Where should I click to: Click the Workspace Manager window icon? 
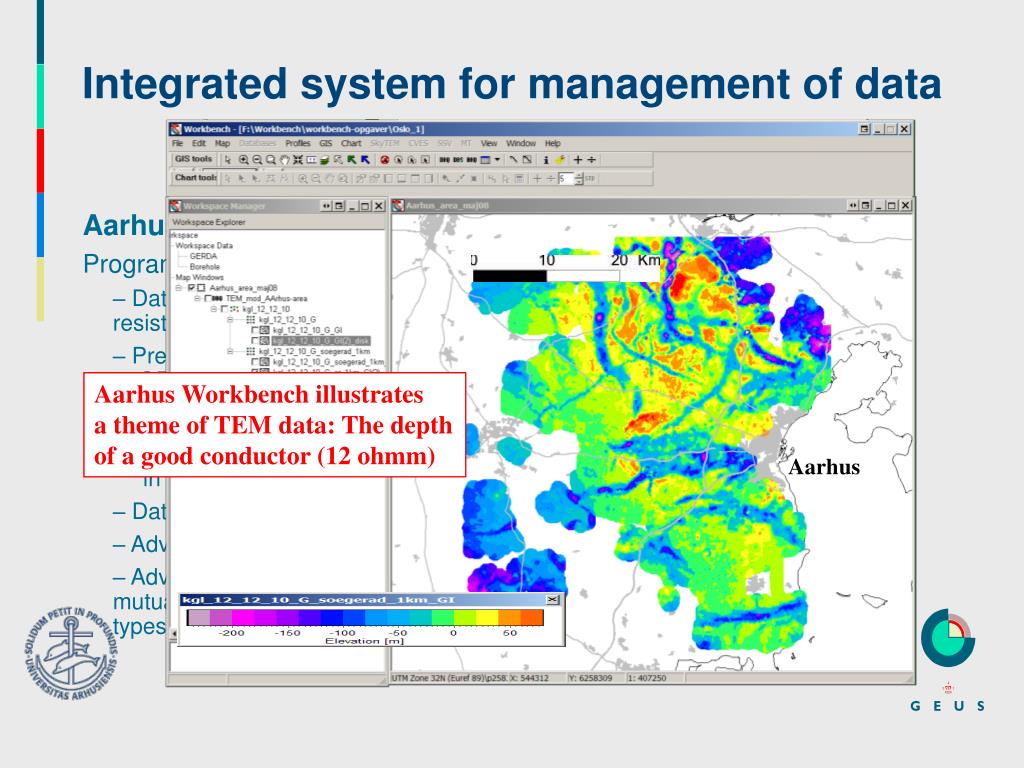175,206
